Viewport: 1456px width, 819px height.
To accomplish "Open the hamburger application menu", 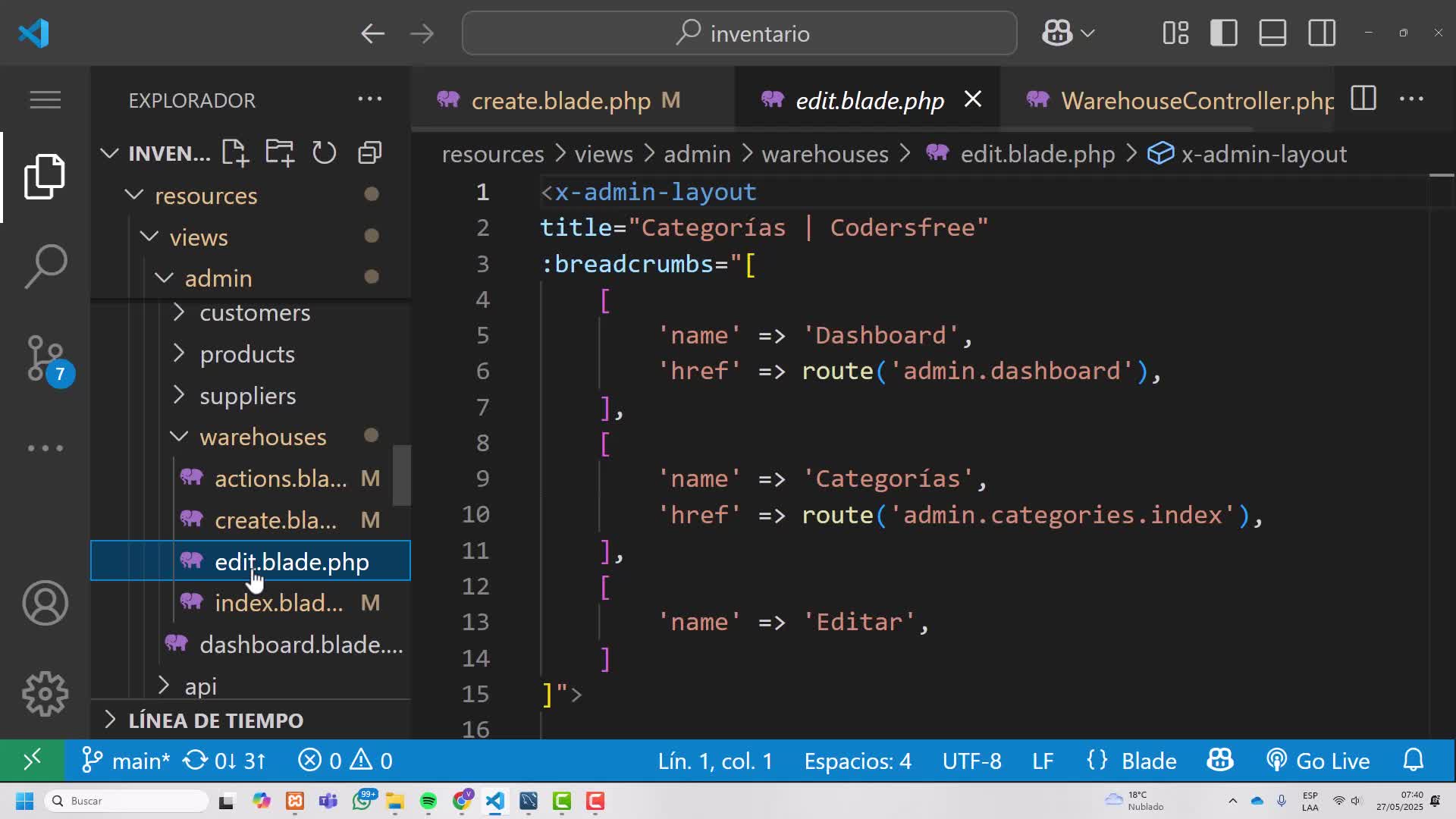I will click(45, 99).
